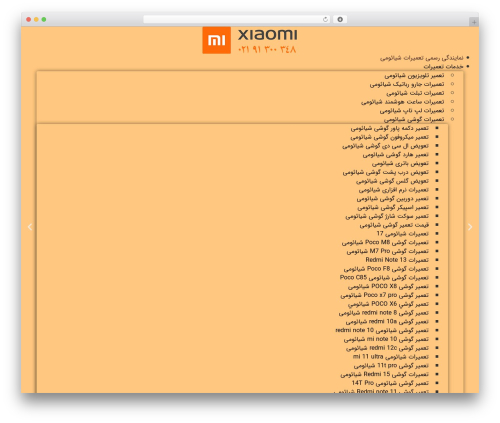Open تعمیر تلویزیون شیائومی submenu item
This screenshot has width=500, height=423.
click(414, 76)
